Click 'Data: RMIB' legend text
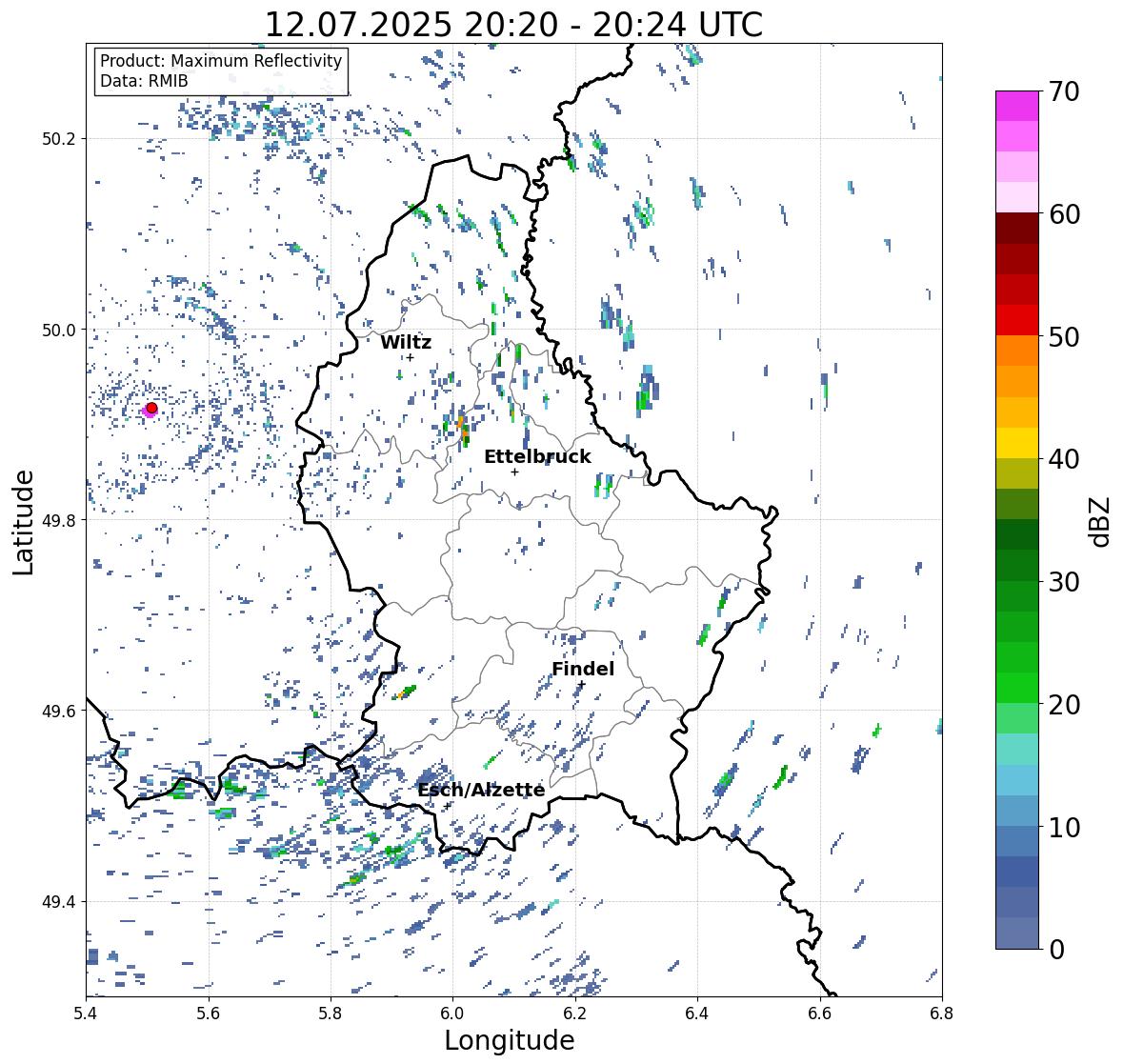The width and height of the screenshot is (1123, 1064). click(144, 81)
